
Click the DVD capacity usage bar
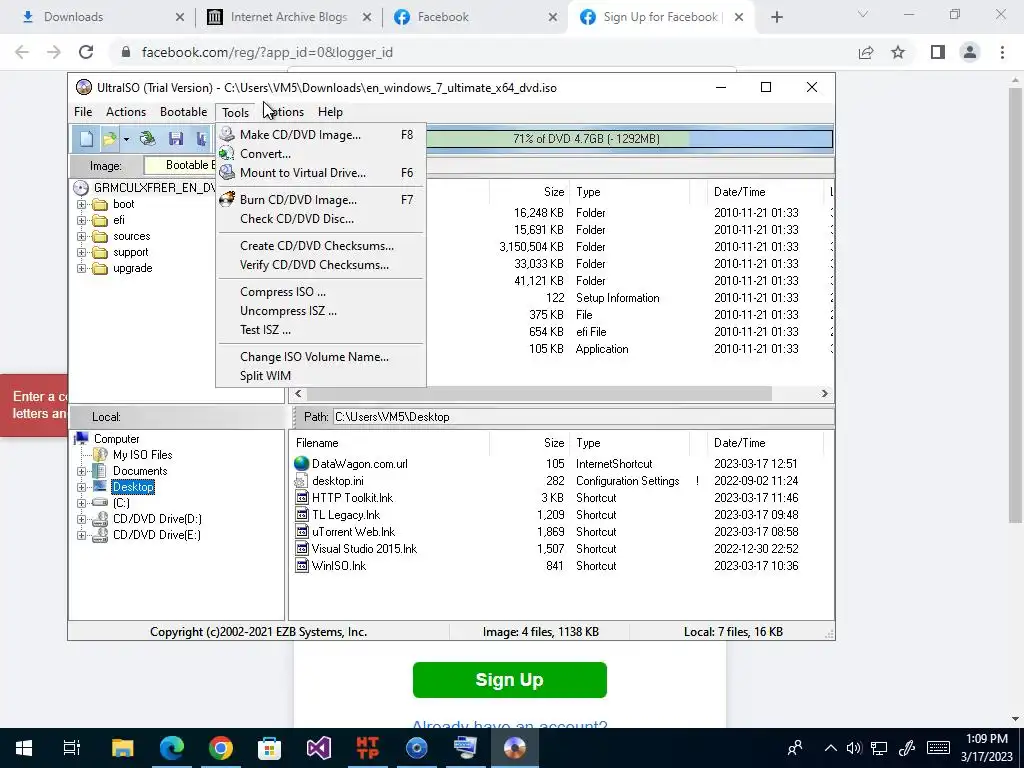[630, 138]
